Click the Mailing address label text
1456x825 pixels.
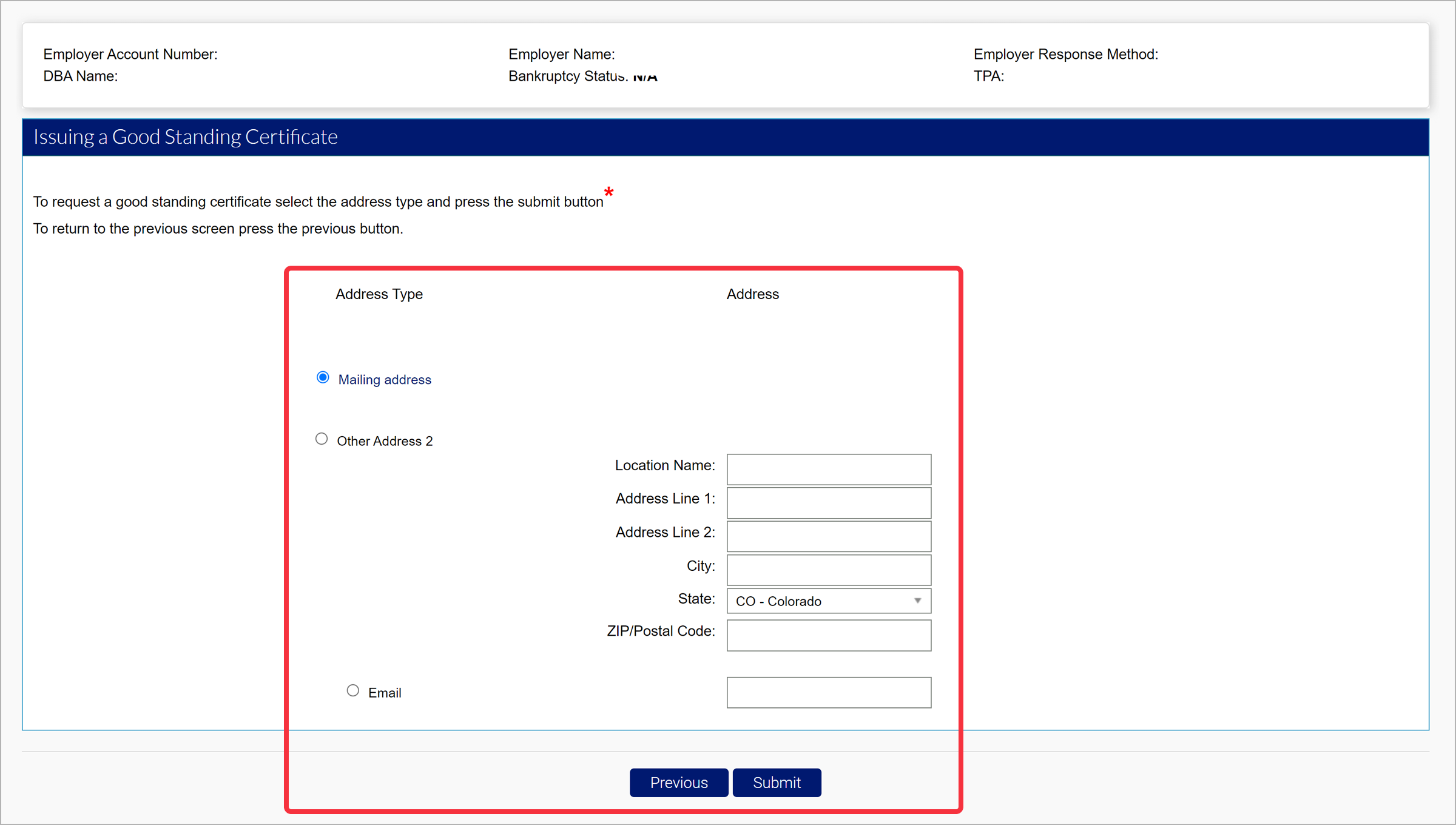(385, 380)
